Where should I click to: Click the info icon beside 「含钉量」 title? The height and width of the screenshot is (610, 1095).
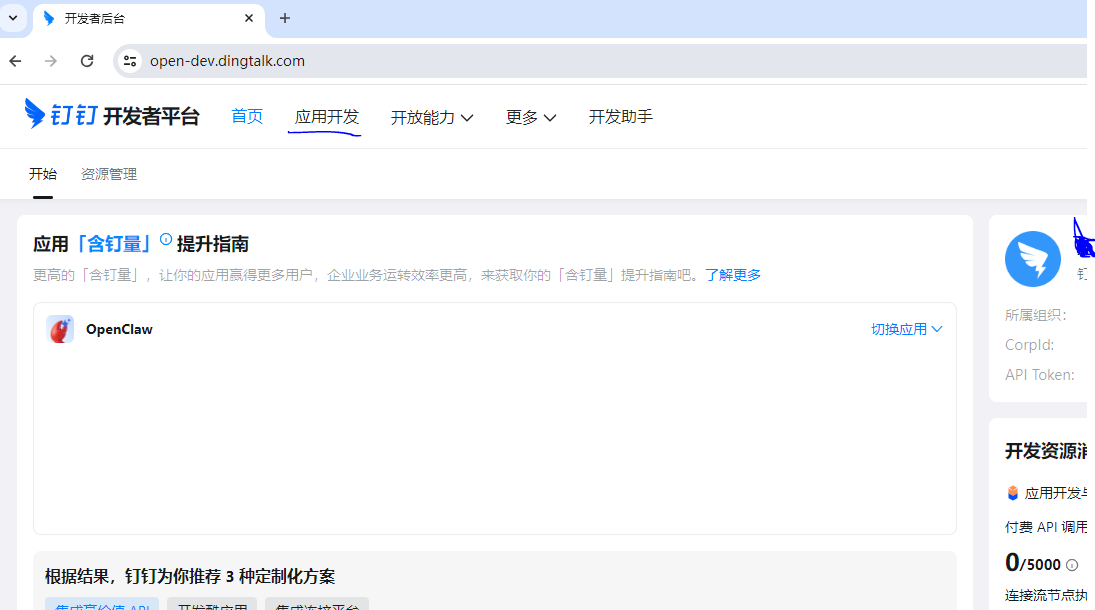coord(166,238)
